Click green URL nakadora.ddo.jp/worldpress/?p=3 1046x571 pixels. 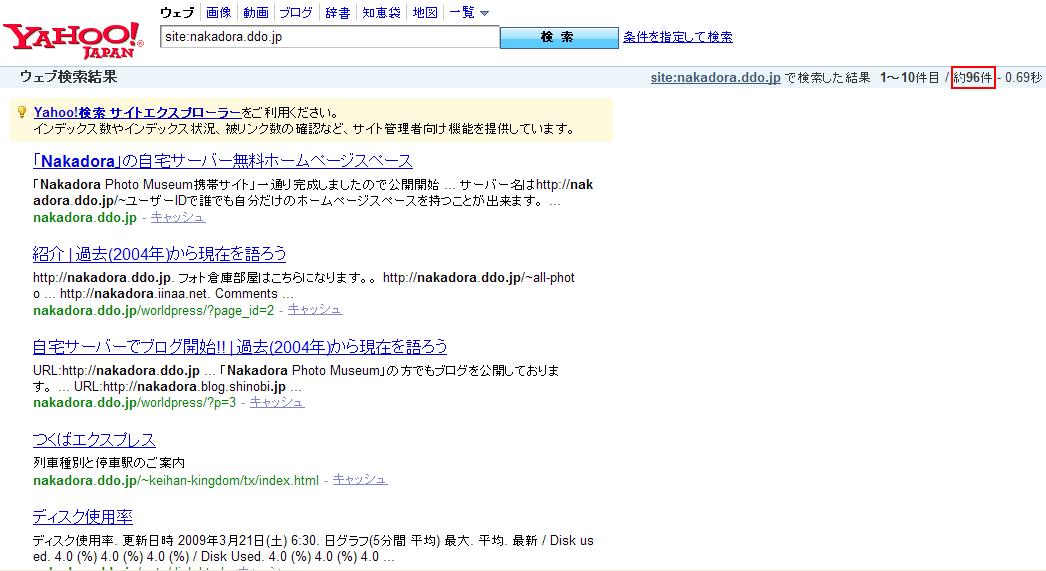134,403
